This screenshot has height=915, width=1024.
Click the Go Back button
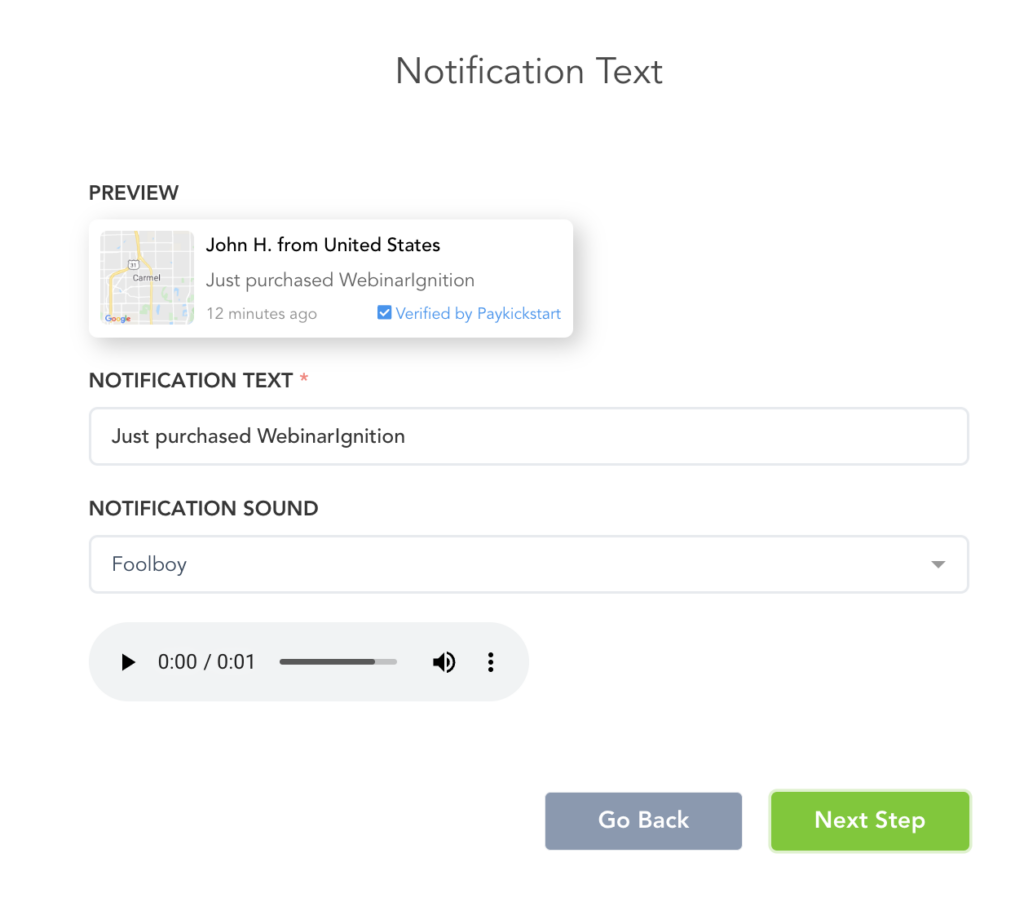pos(643,821)
